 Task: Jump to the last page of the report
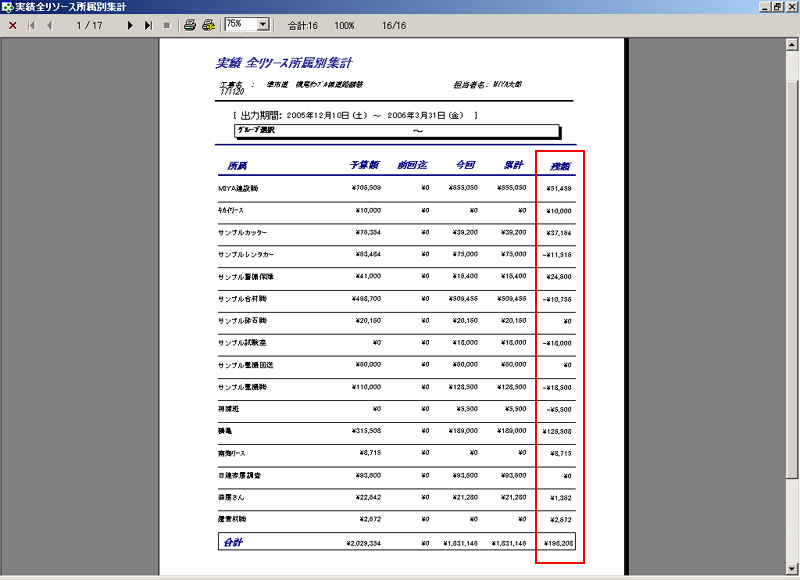click(148, 26)
